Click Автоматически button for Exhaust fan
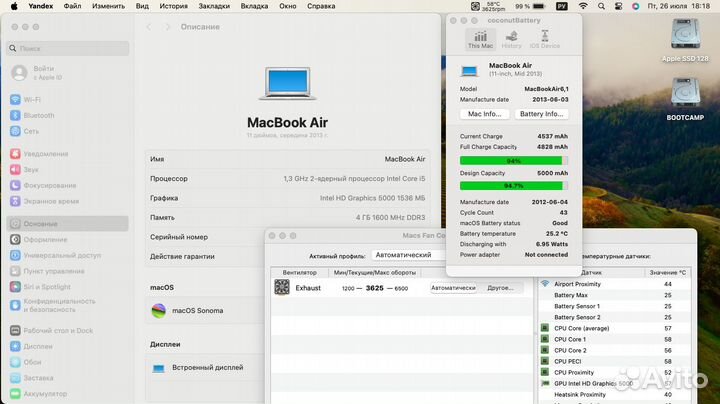Image resolution: width=720 pixels, height=404 pixels. tap(453, 288)
